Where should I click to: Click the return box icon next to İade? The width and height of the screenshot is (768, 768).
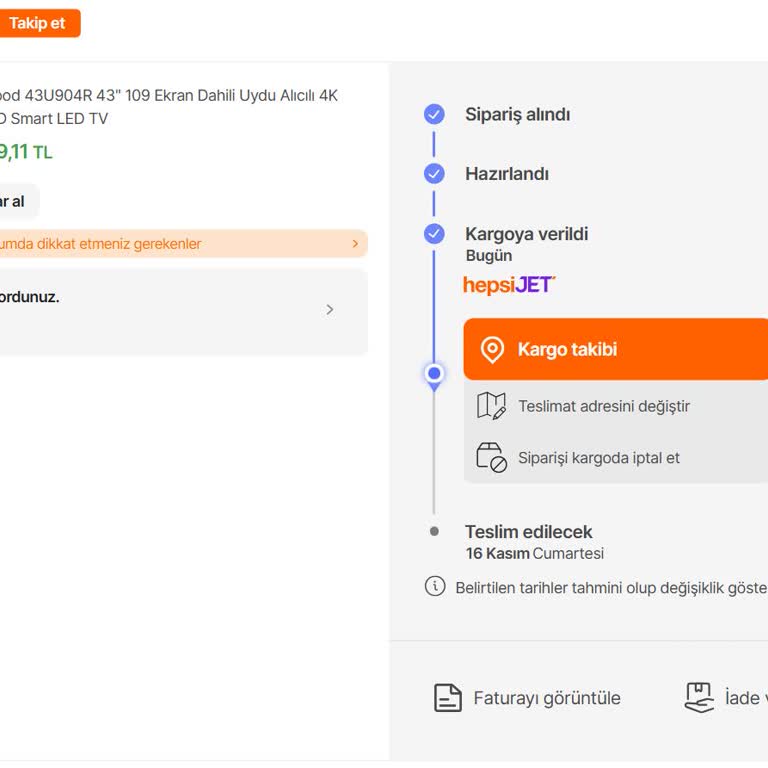tap(699, 697)
